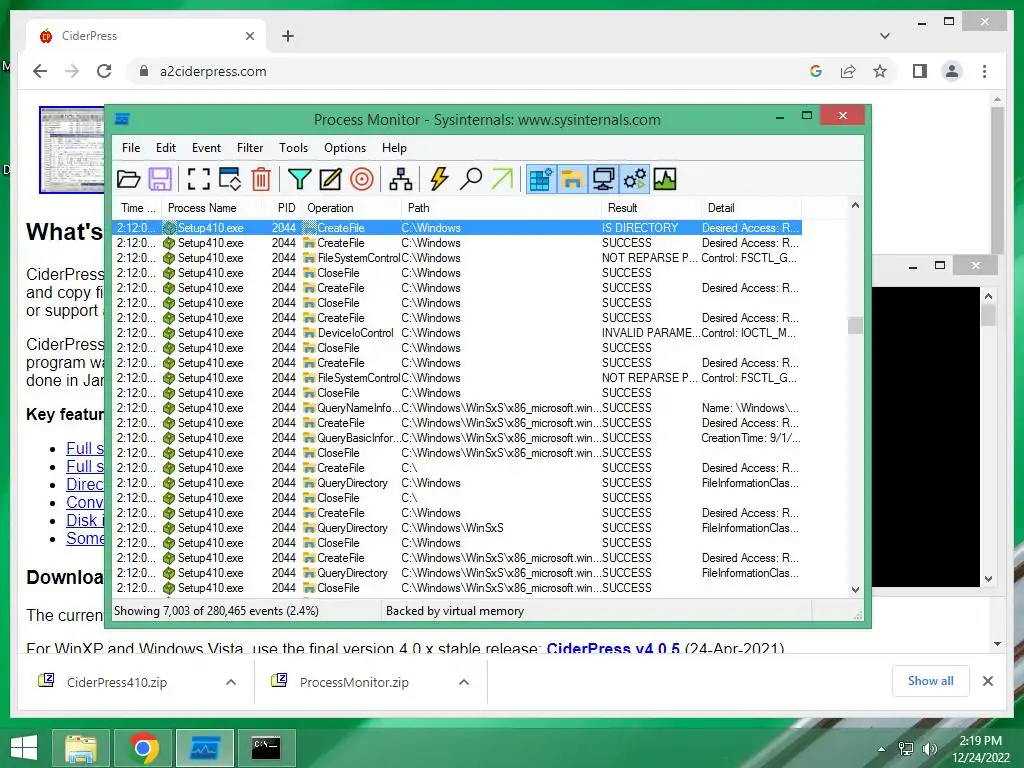Dismiss the Chrome downloads bar
The image size is (1024, 768).
tap(988, 681)
